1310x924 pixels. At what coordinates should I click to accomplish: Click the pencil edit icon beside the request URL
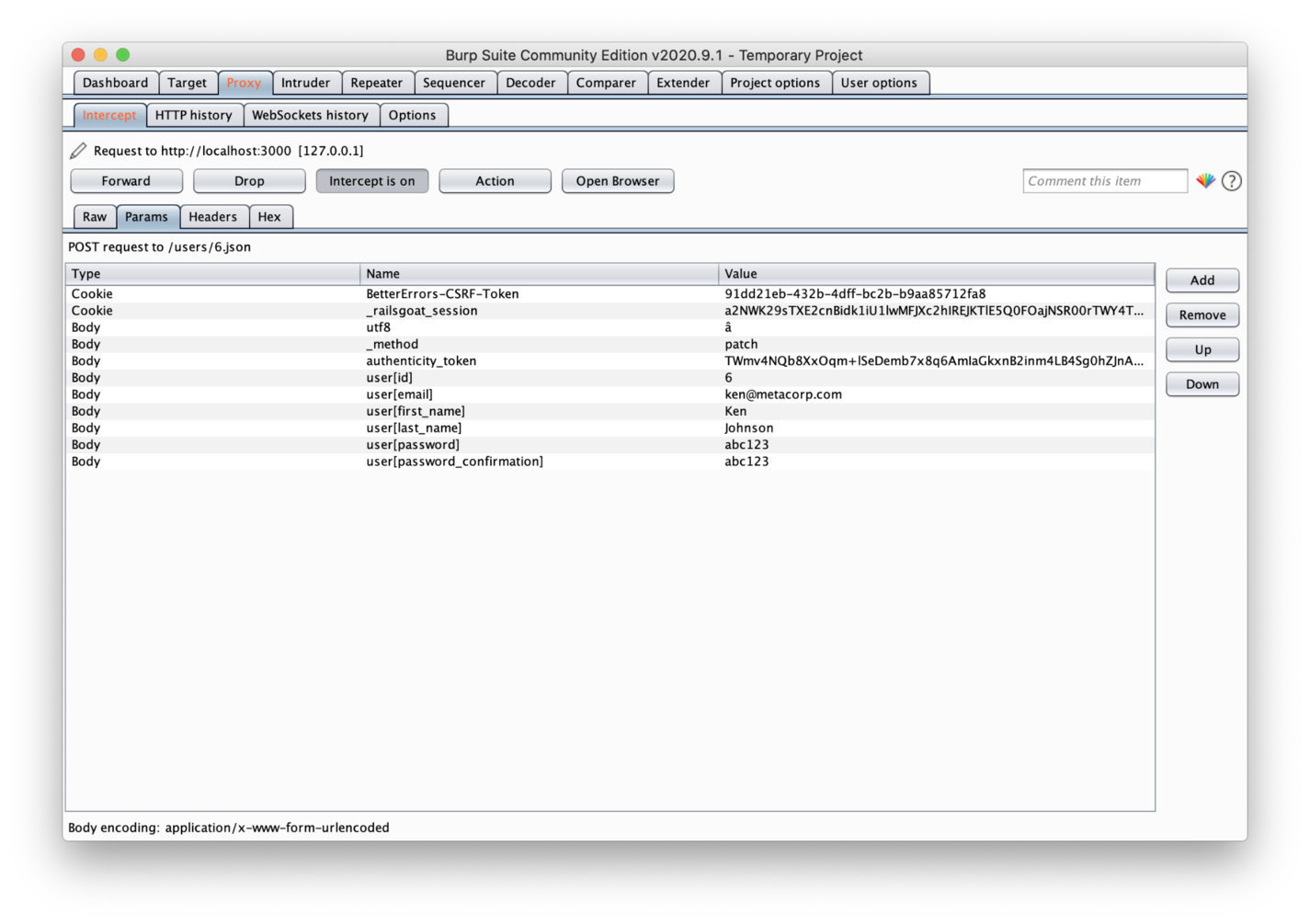tap(79, 150)
